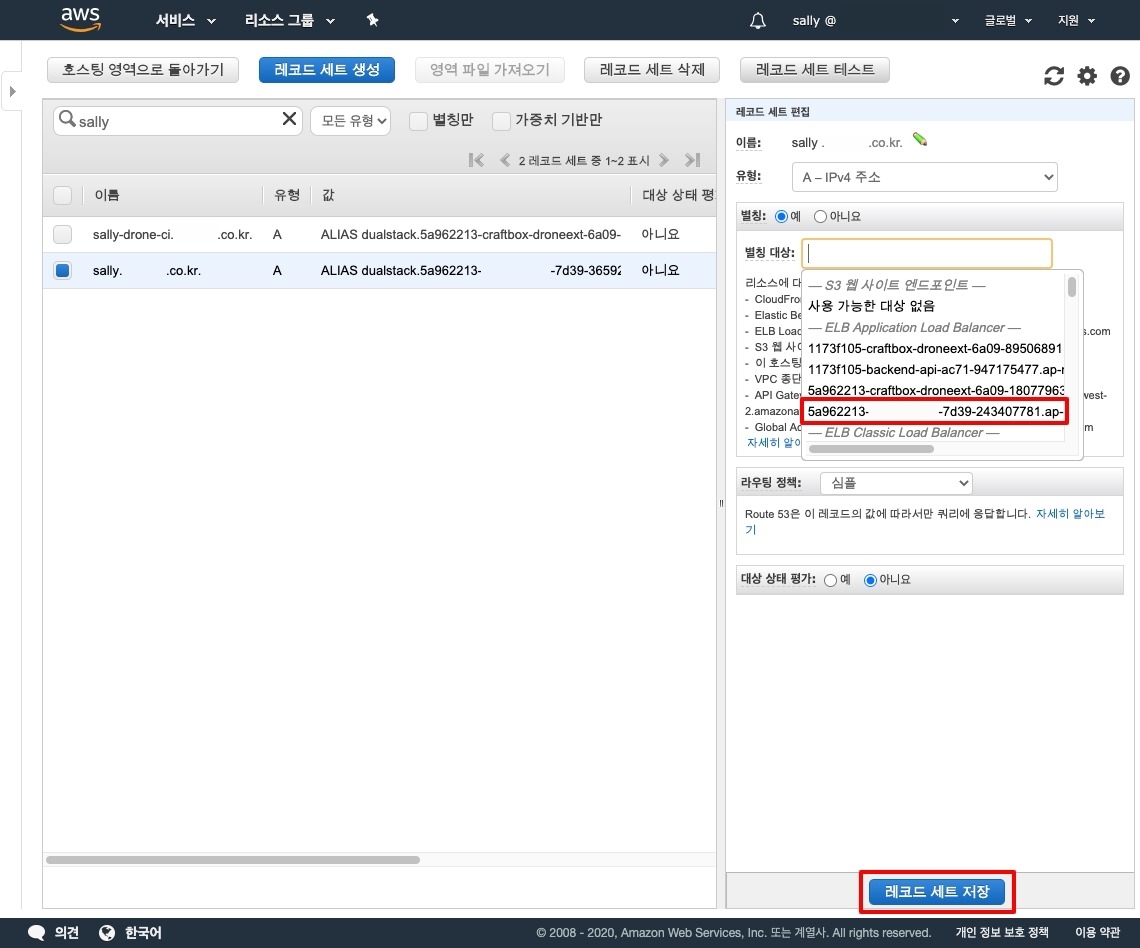Click the pin shortcut icon
1140x948 pixels.
(x=372, y=20)
